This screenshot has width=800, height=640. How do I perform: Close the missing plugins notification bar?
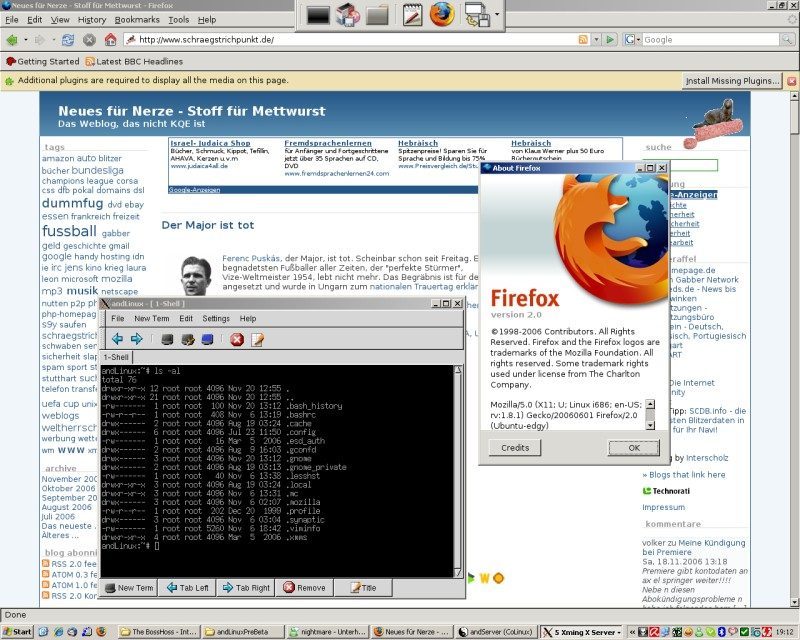click(791, 81)
